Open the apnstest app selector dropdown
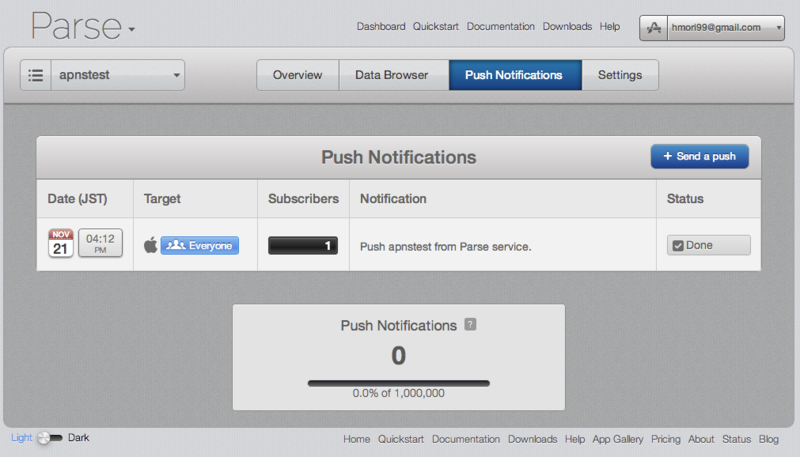800x457 pixels. [118, 75]
